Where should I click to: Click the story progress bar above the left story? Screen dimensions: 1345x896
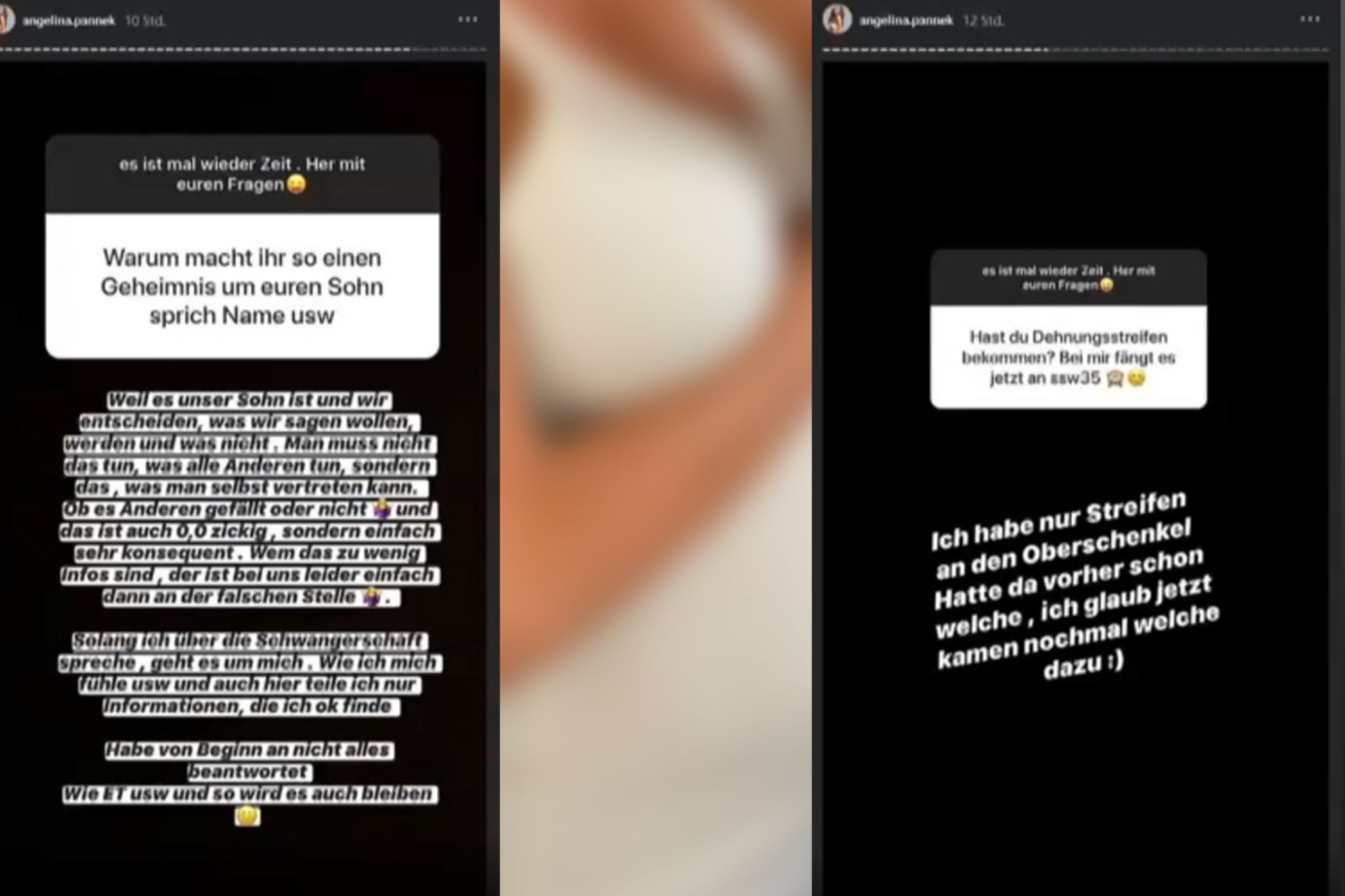243,49
